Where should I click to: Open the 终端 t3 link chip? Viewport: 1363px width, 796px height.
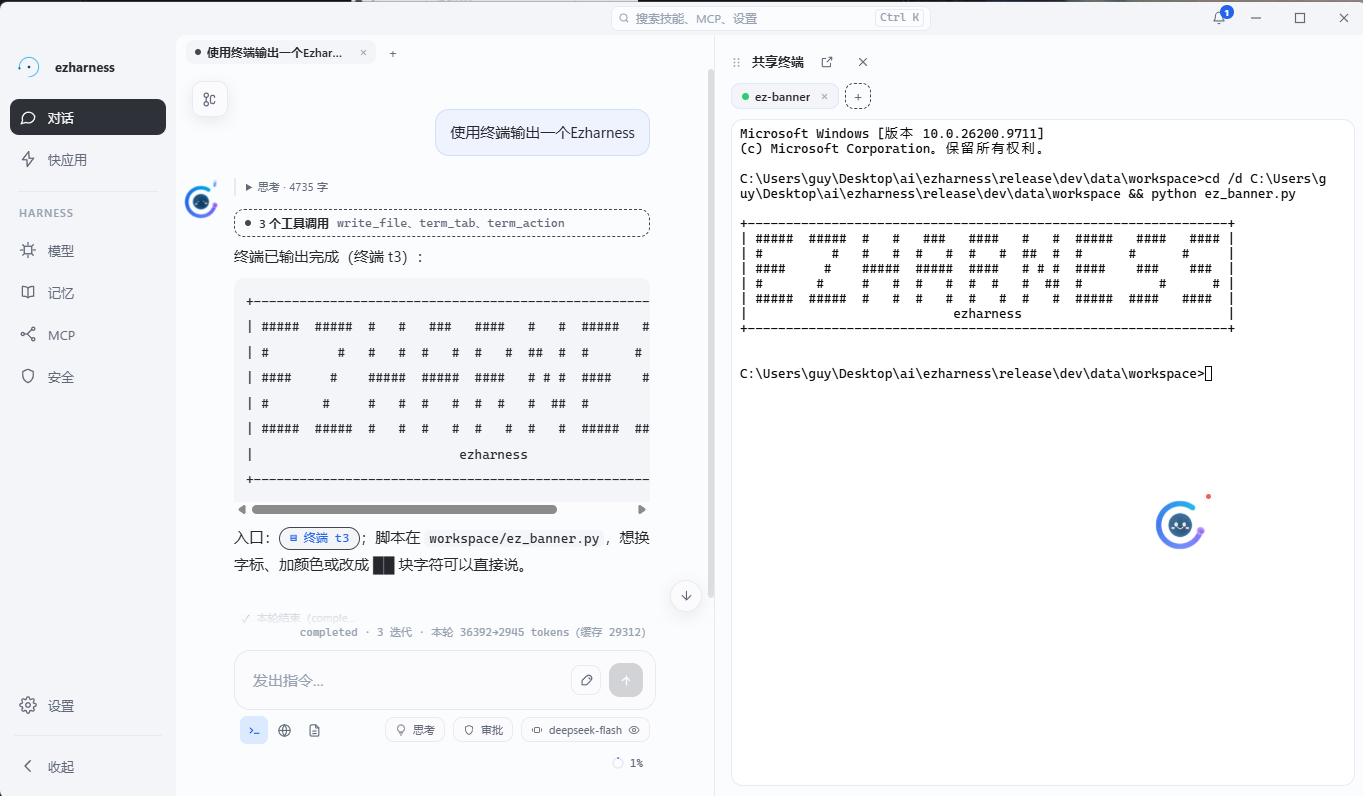point(319,538)
